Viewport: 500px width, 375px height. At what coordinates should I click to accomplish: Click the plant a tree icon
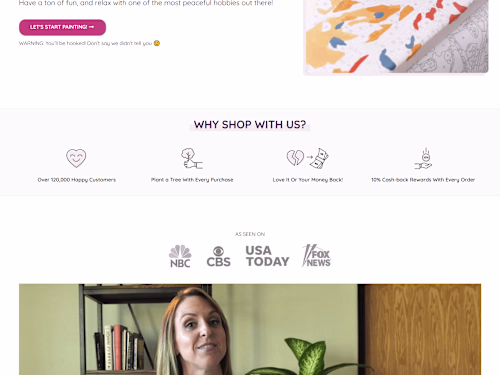(192, 158)
